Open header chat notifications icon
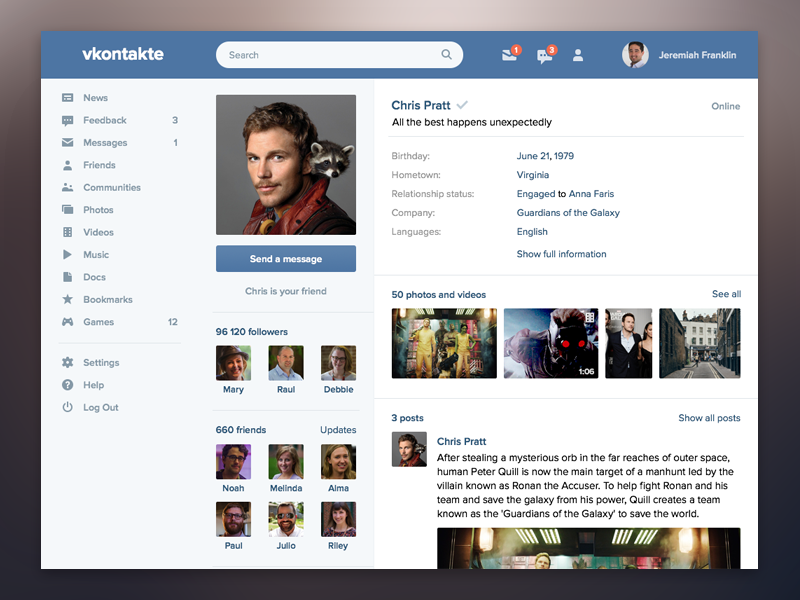The height and width of the screenshot is (600, 800). [x=546, y=55]
